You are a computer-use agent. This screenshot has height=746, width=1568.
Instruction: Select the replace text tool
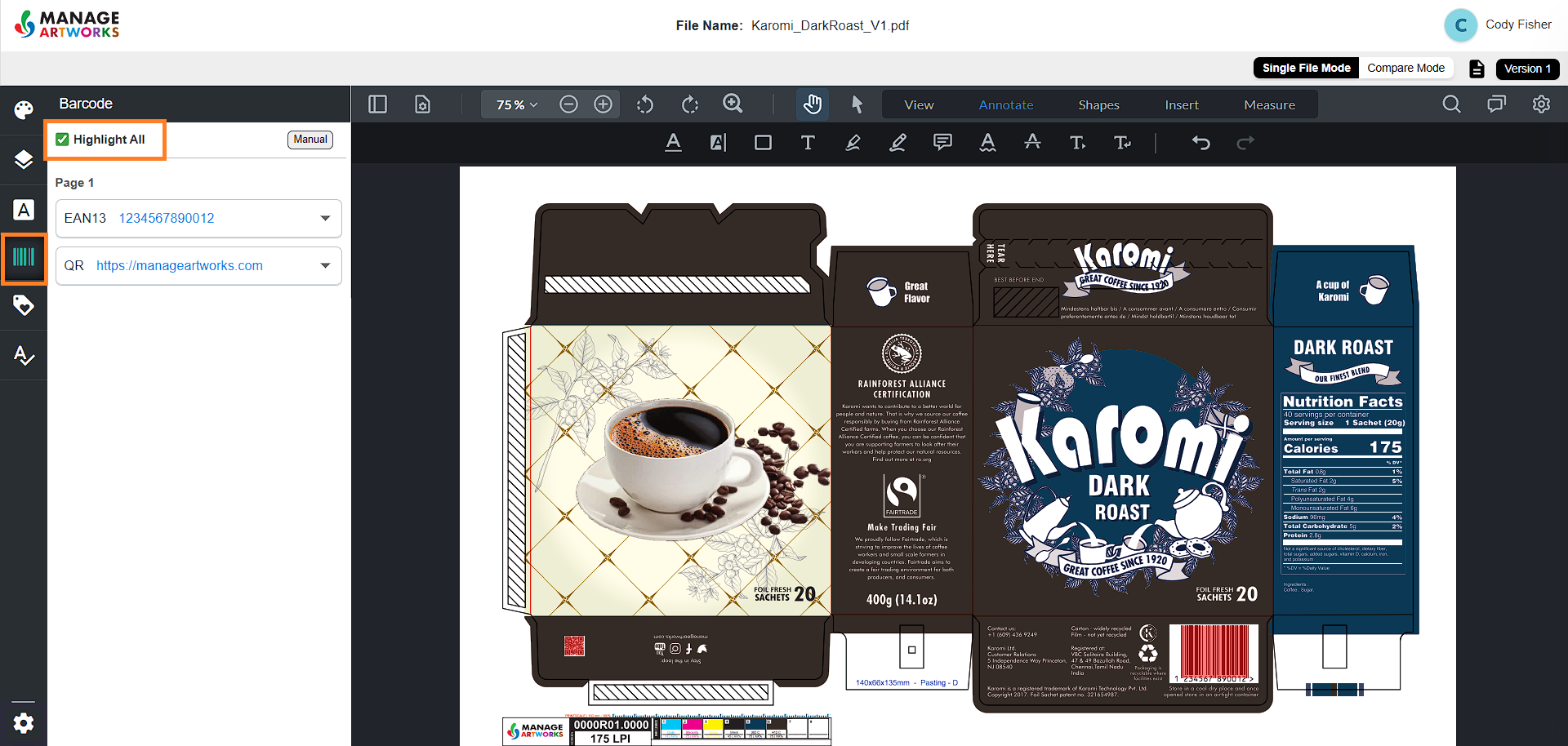[1122, 143]
